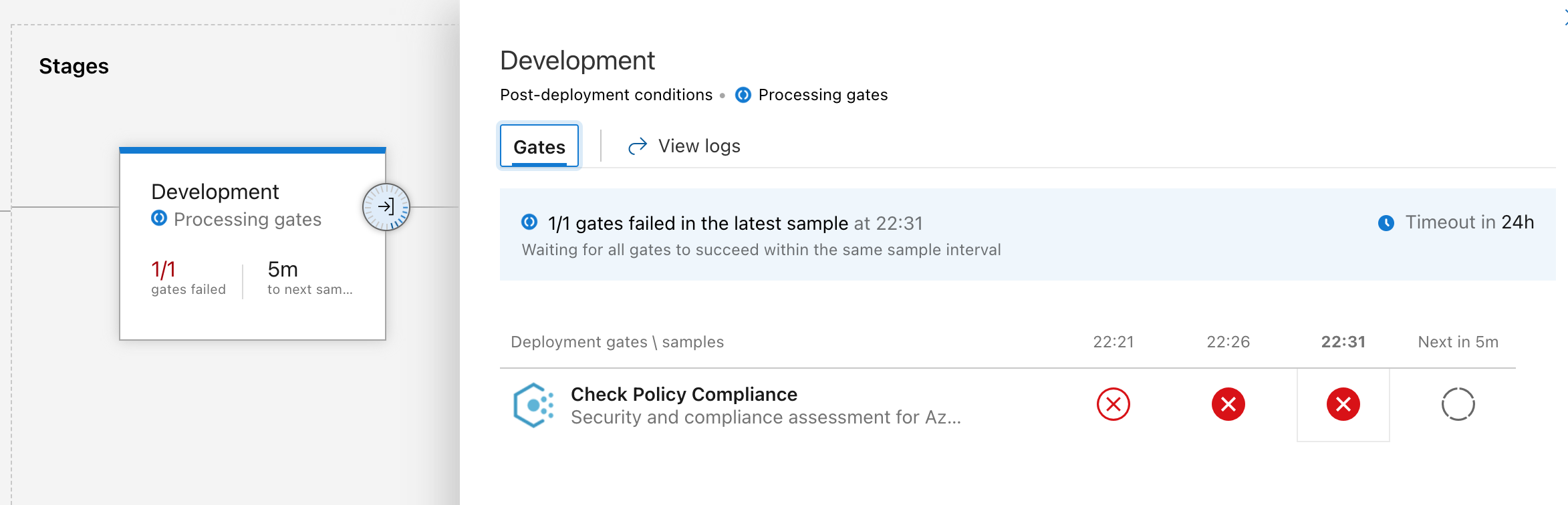Screen dimensions: 1568x505
Task: Click the Check Policy Compliance gate icon
Action: pos(533,405)
